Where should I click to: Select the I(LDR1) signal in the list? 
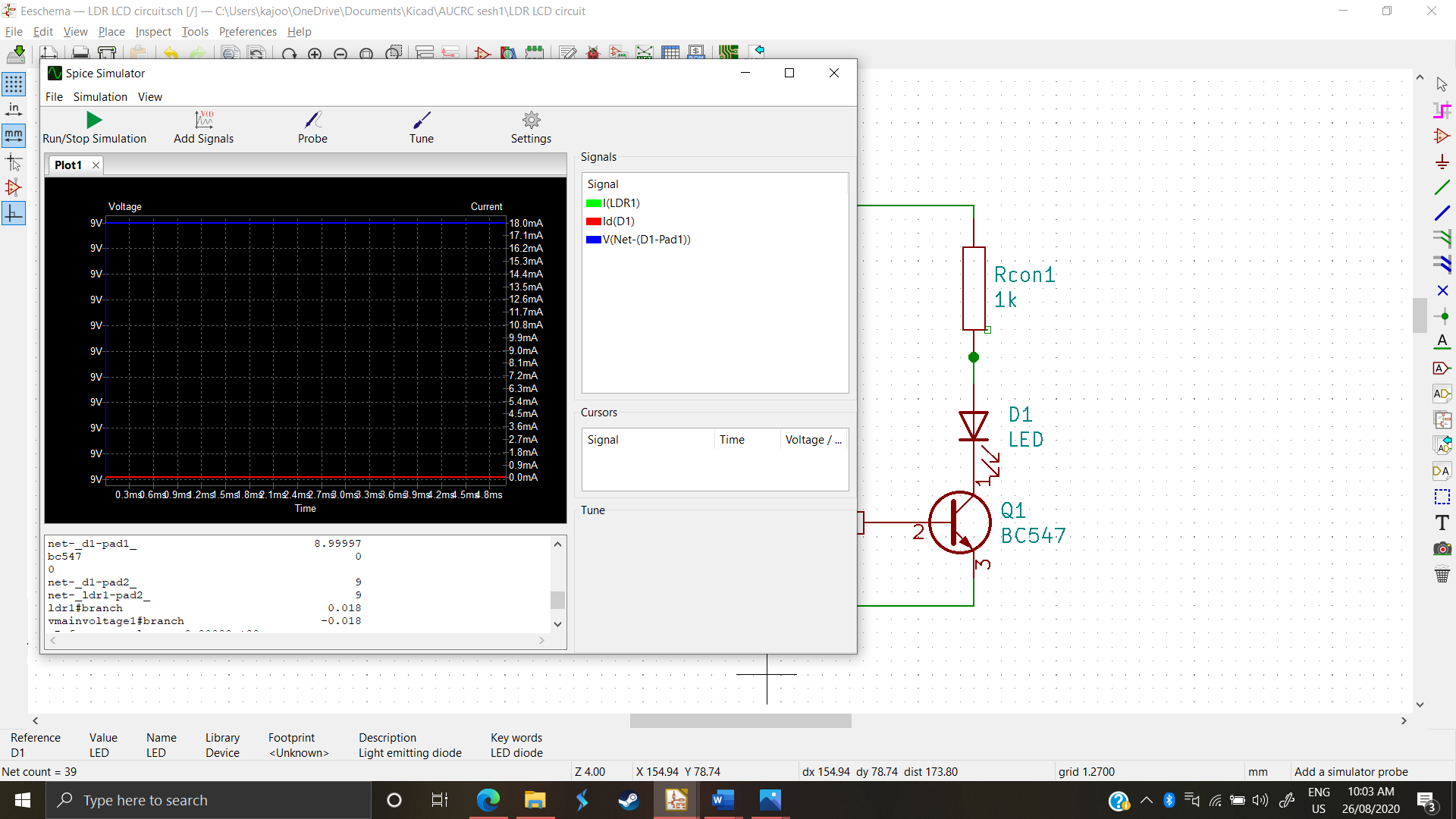tap(620, 202)
